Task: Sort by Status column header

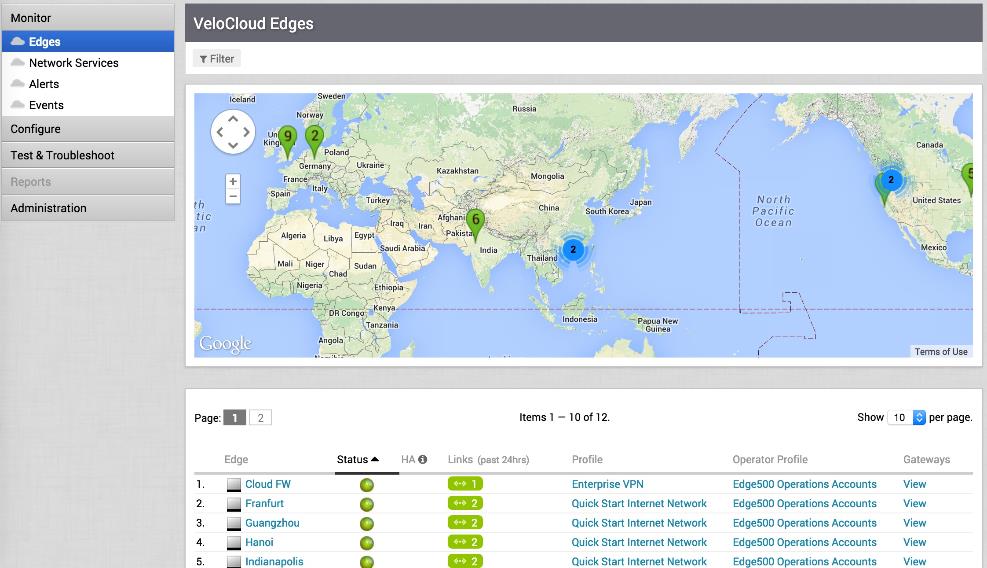Action: click(x=358, y=460)
